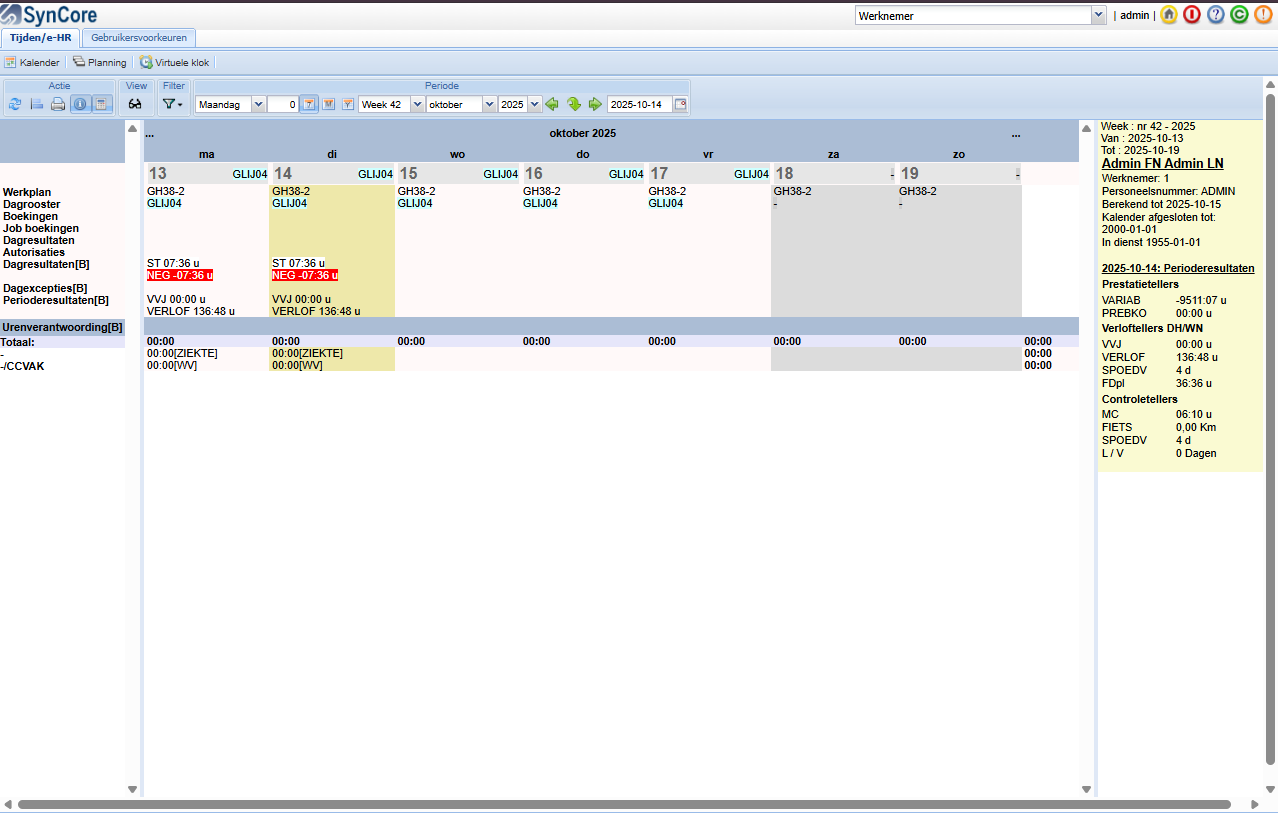Switch to Gebruikersvoorkeuren tab
Image resolution: width=1278 pixels, height=813 pixels.
[139, 38]
